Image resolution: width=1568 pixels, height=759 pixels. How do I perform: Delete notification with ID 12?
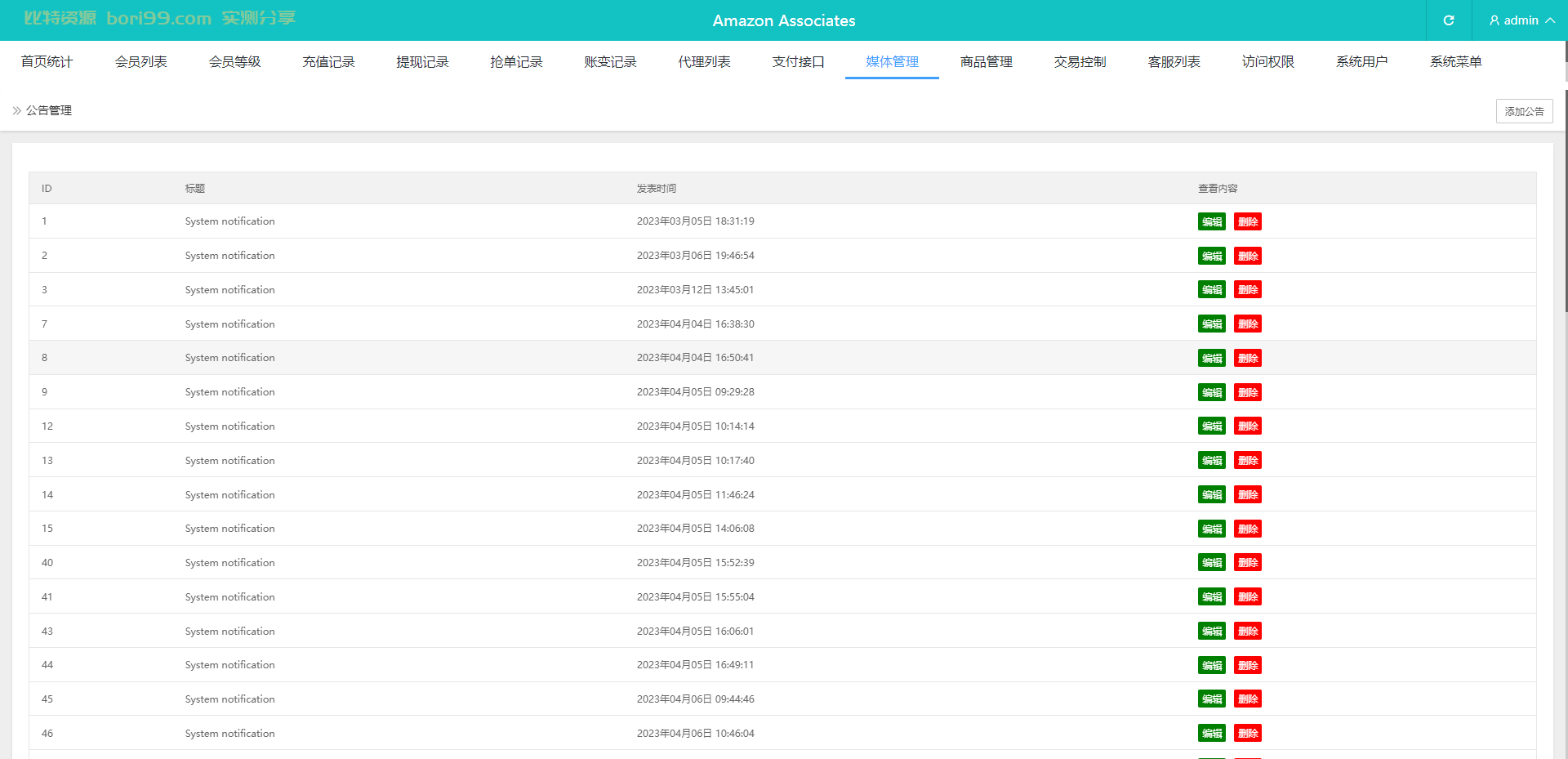tap(1248, 426)
